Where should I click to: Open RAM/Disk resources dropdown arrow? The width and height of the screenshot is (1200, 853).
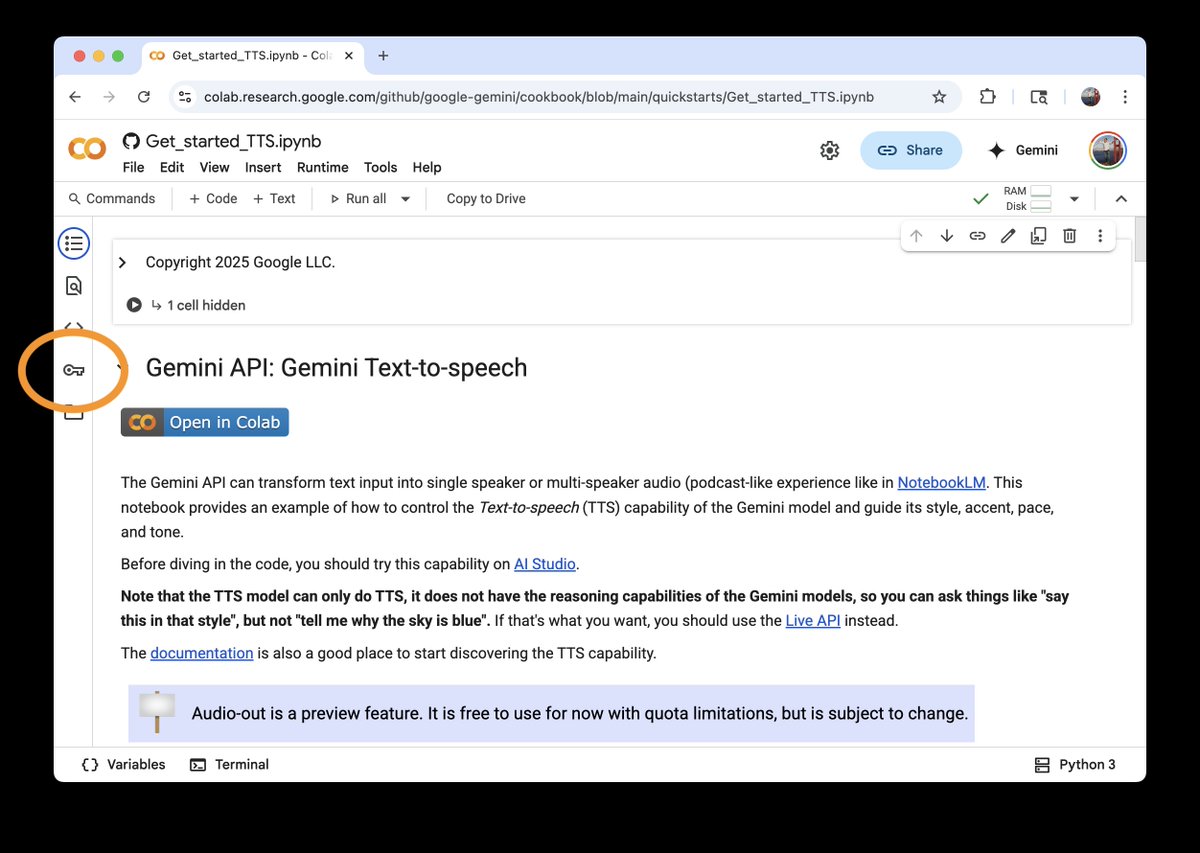1074,199
